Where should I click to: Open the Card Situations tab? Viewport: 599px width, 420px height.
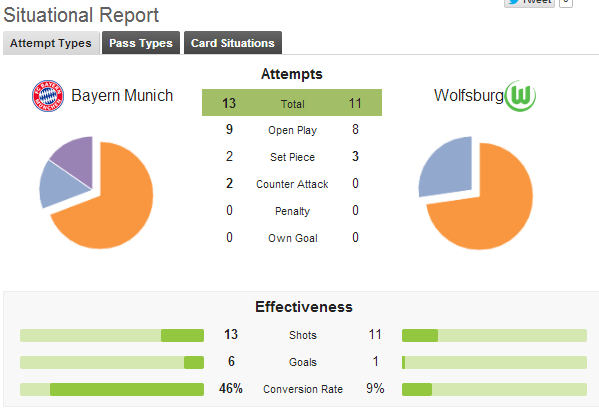tap(233, 43)
